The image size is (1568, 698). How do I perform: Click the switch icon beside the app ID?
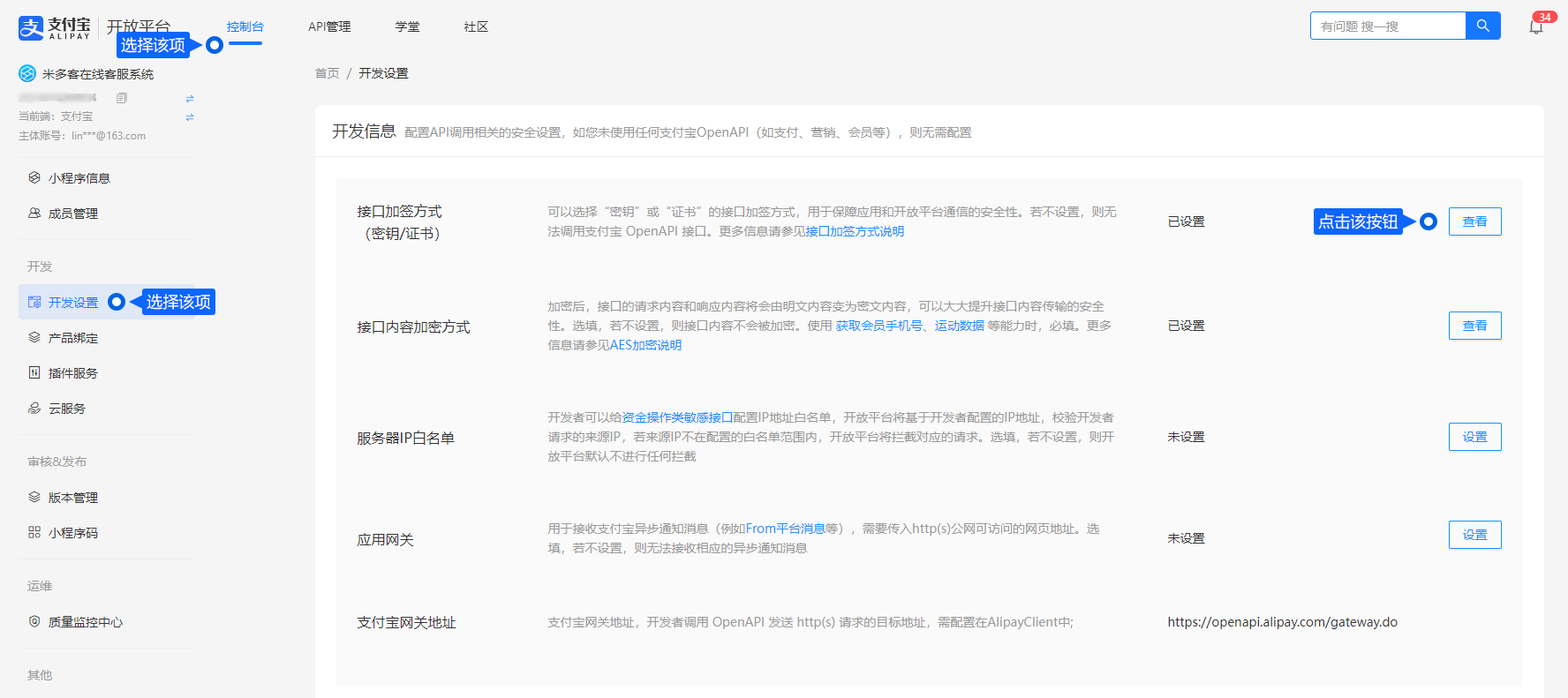click(190, 99)
